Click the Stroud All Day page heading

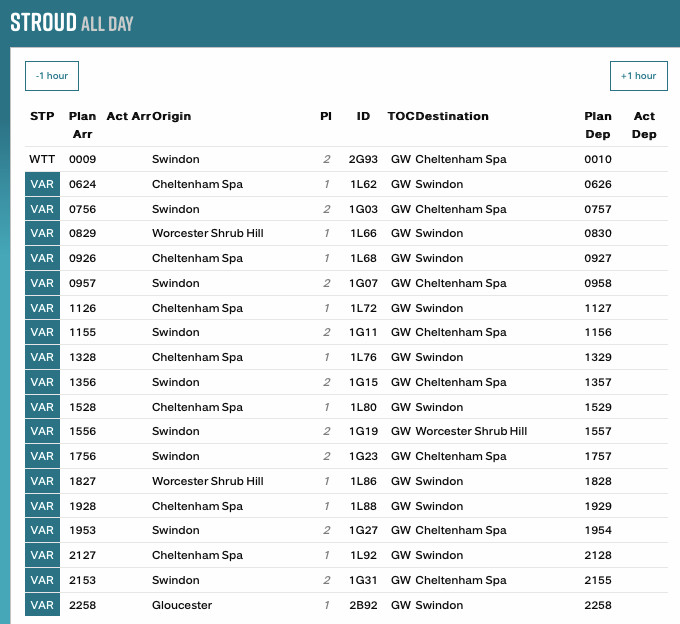(71, 23)
